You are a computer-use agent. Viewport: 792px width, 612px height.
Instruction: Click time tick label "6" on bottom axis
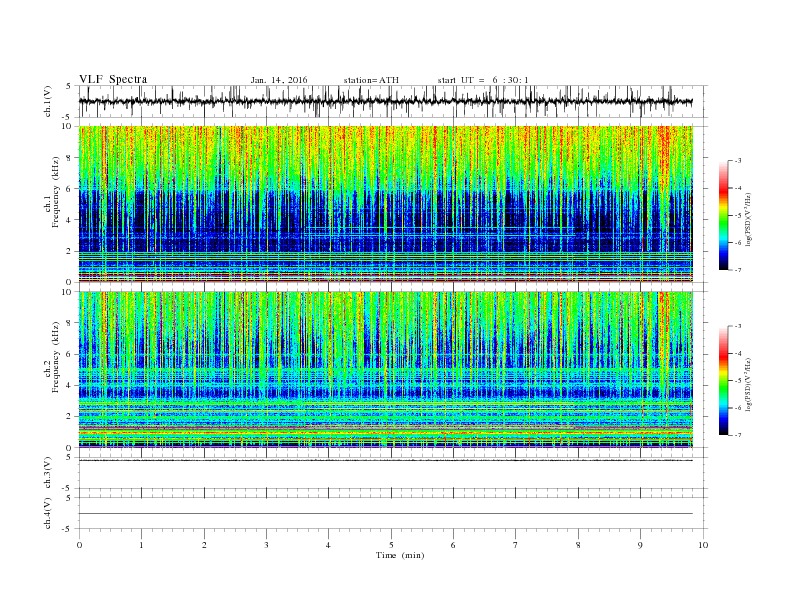453,545
